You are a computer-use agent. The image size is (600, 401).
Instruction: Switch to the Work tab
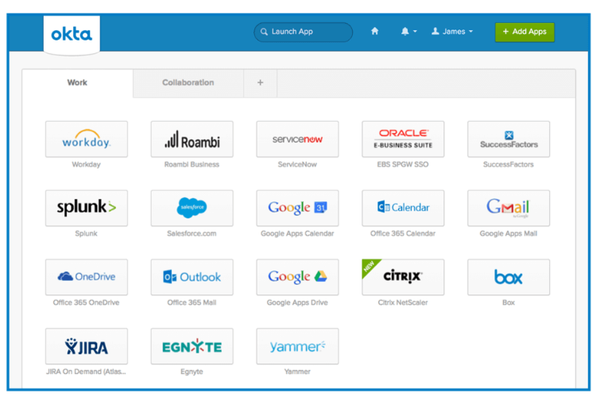pos(77,83)
